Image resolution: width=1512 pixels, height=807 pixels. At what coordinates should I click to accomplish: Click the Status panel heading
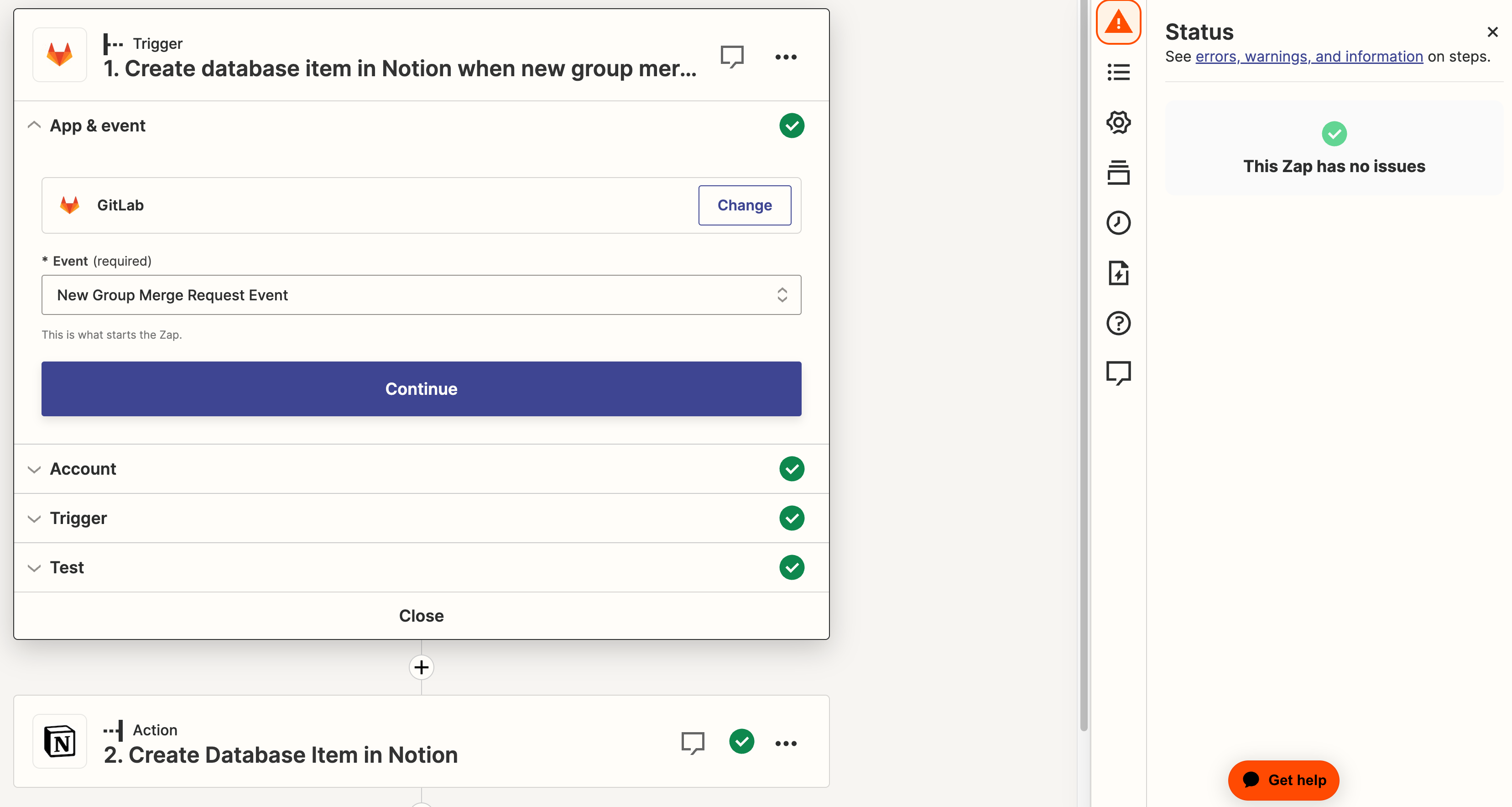tap(1199, 31)
